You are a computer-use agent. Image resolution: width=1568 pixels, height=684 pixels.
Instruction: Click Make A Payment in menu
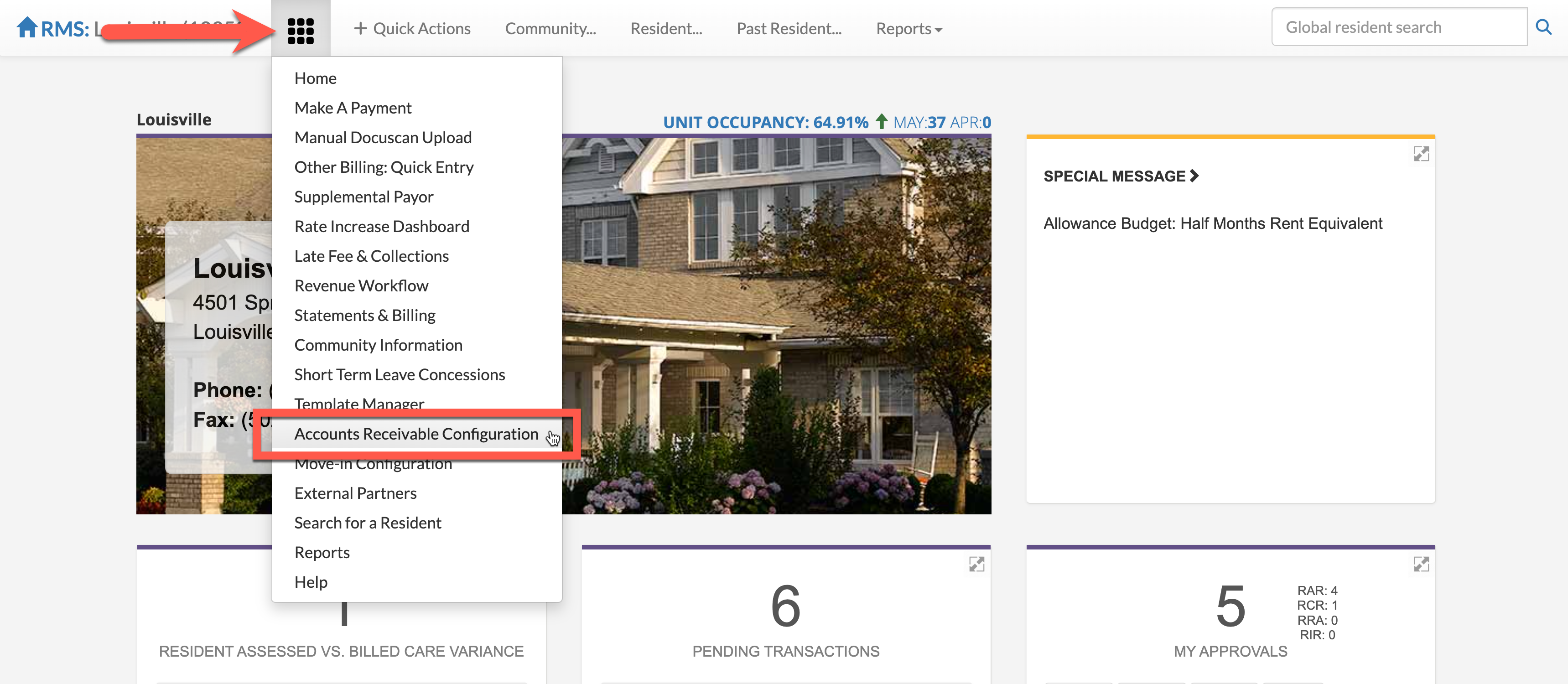pos(353,108)
